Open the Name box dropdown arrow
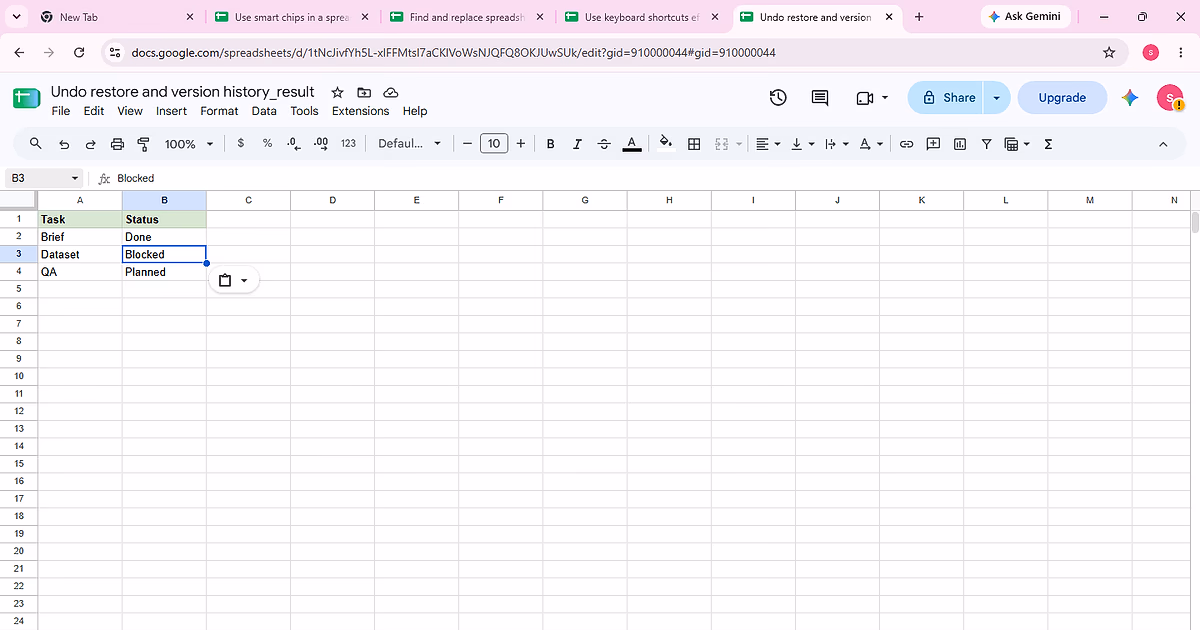Screen dimensions: 1200x630 (74, 178)
